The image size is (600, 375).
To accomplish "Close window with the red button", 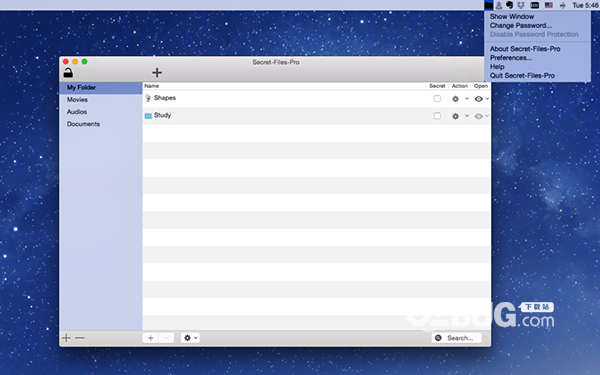I will [66, 62].
